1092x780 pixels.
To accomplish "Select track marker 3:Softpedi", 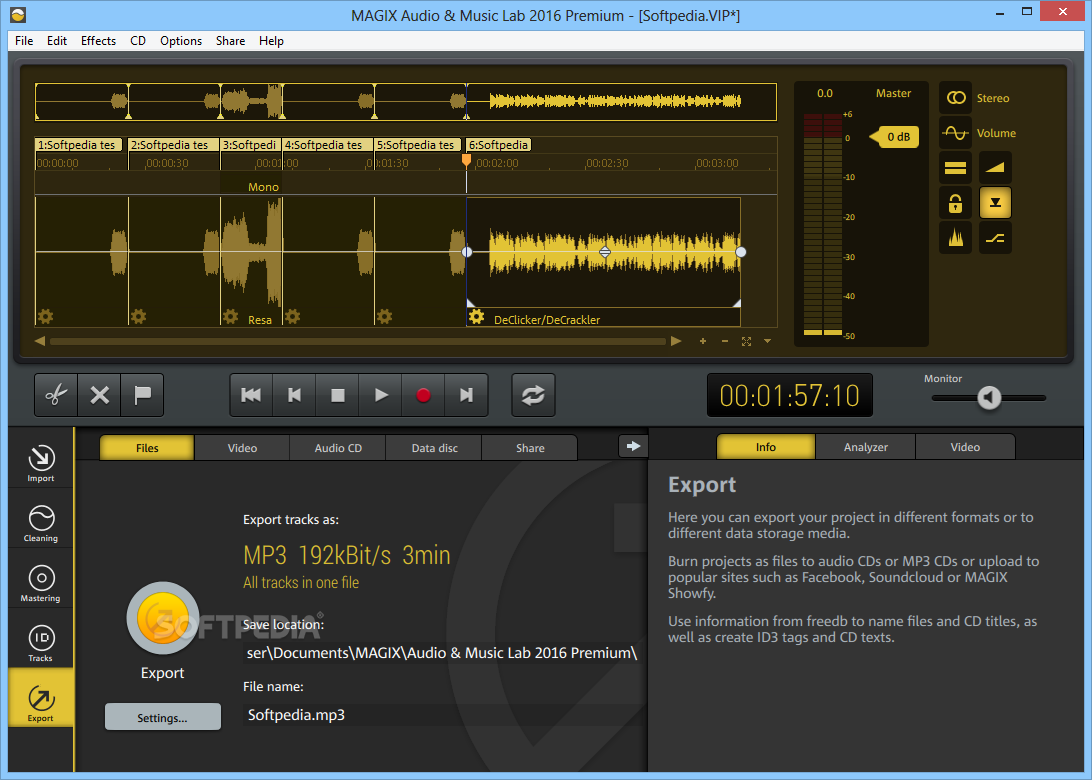I will [250, 145].
